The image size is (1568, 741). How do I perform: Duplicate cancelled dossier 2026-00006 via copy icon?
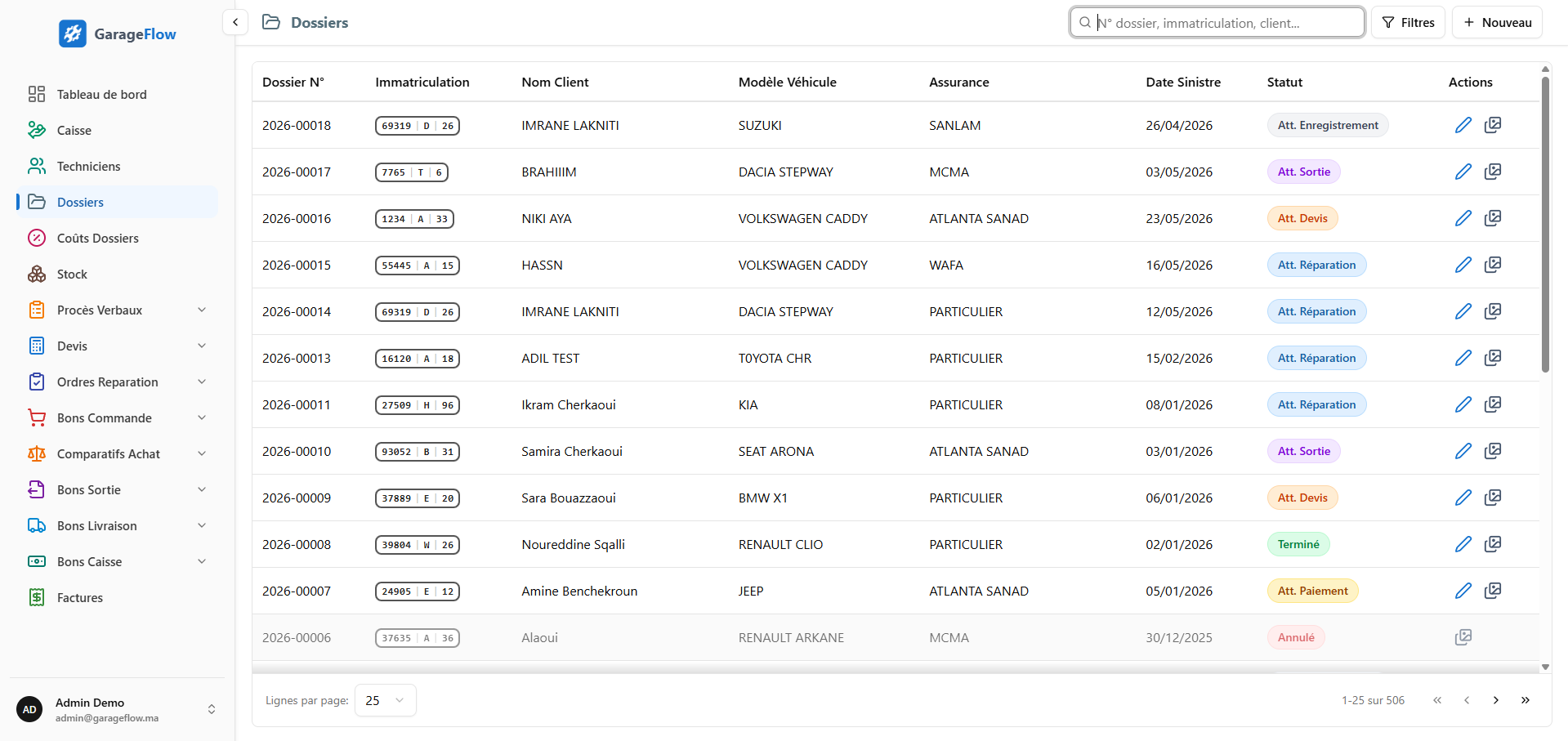click(1463, 637)
